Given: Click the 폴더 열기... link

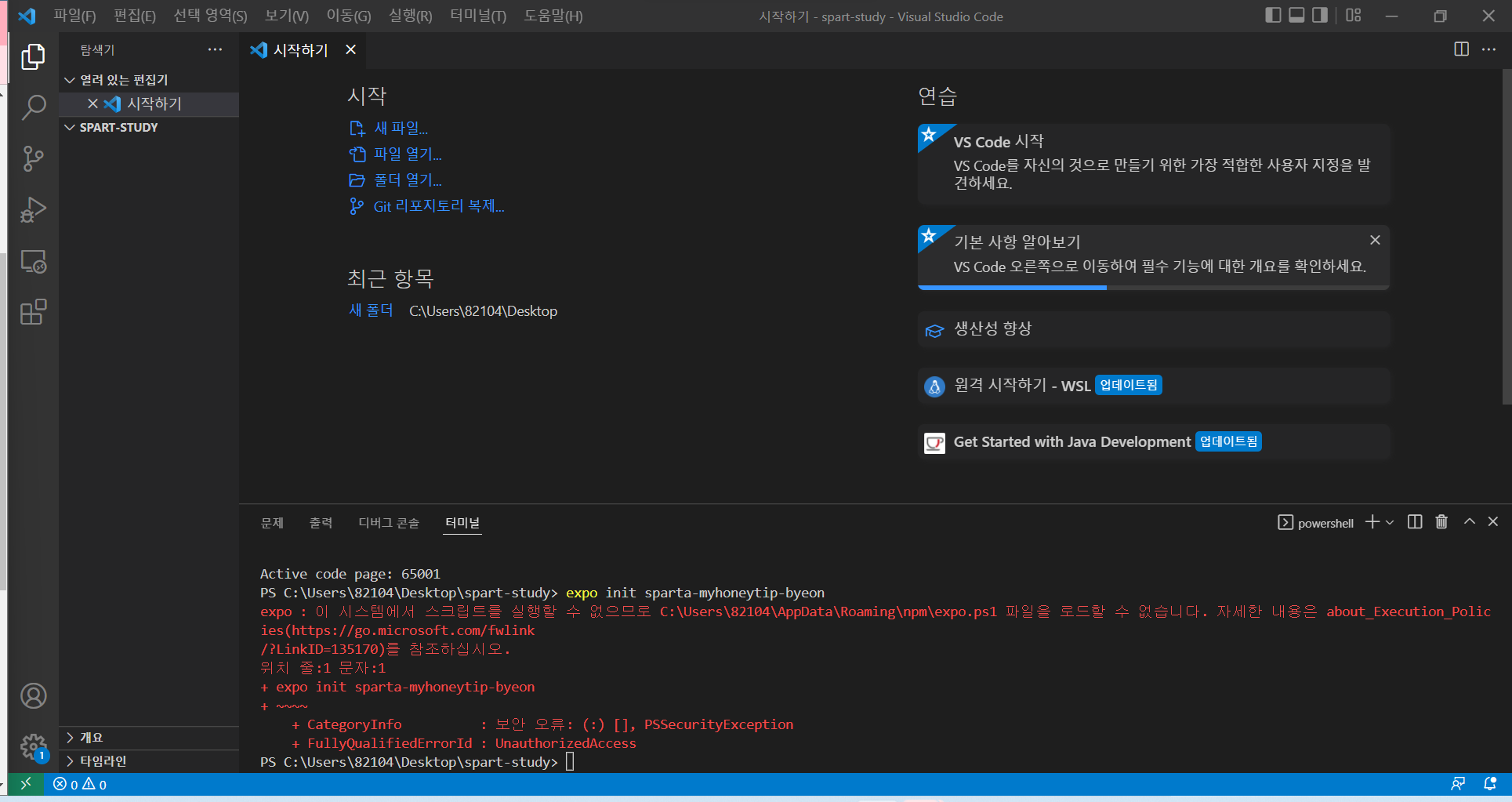Looking at the screenshot, I should 408,180.
